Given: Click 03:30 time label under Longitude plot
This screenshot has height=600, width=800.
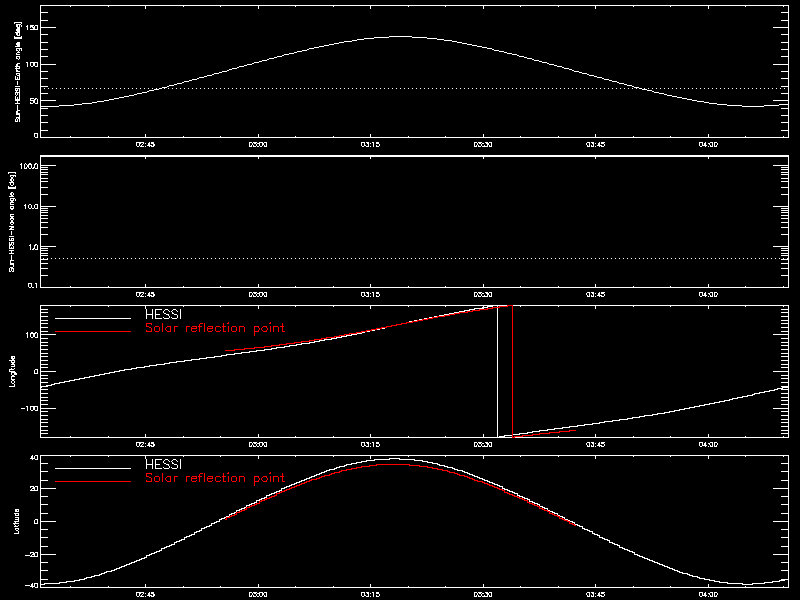Looking at the screenshot, I should click(x=483, y=445).
